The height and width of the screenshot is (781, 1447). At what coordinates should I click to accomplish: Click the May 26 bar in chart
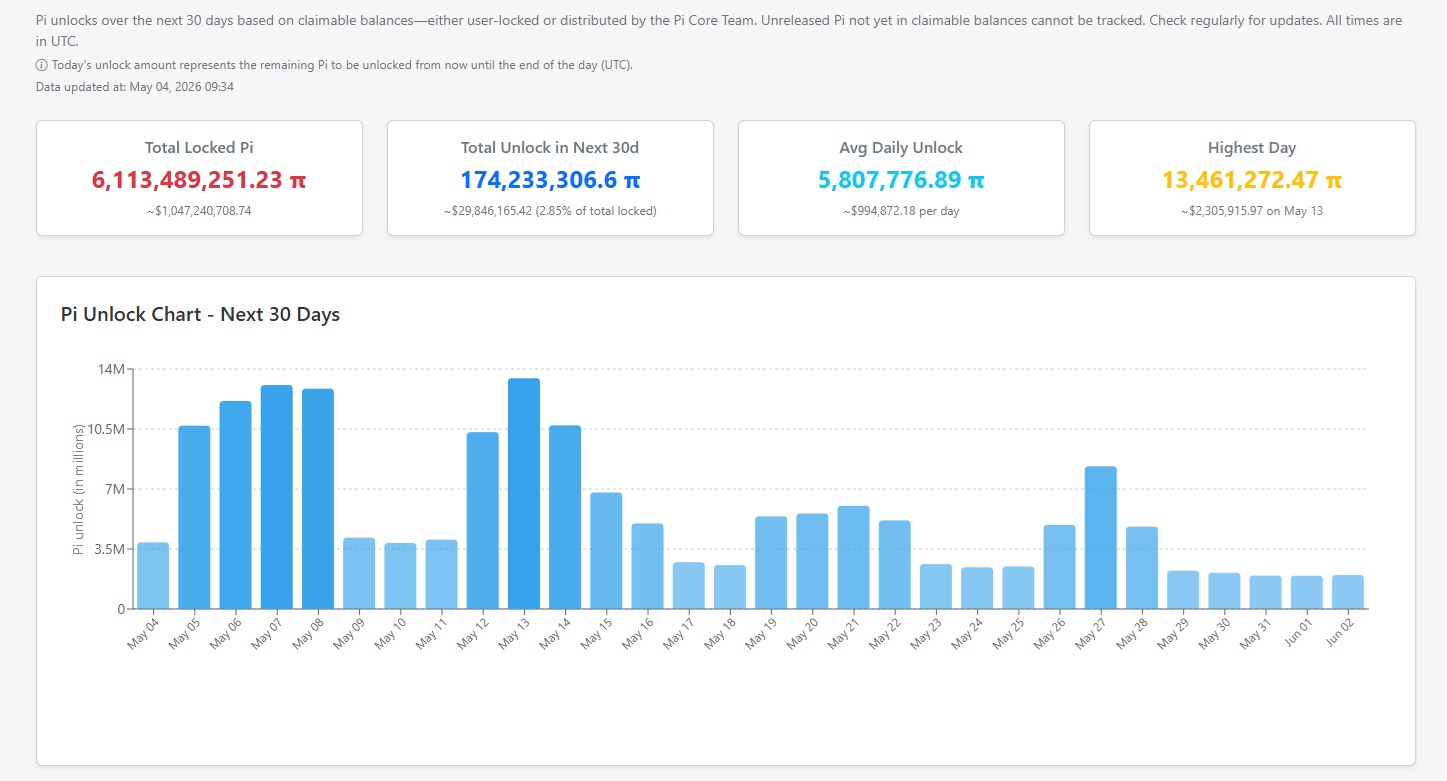[1059, 567]
